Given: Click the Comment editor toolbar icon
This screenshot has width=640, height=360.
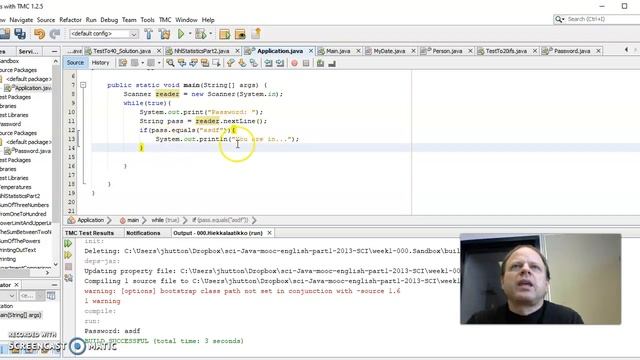Looking at the screenshot, I should click(x=320, y=63).
